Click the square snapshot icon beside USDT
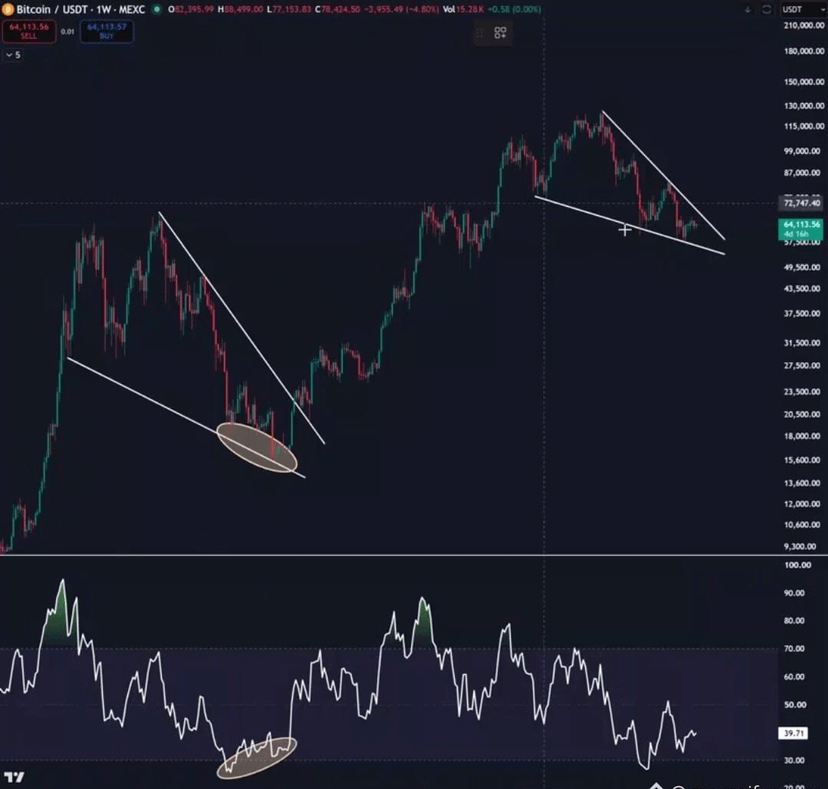Image resolution: width=828 pixels, height=789 pixels. [766, 10]
